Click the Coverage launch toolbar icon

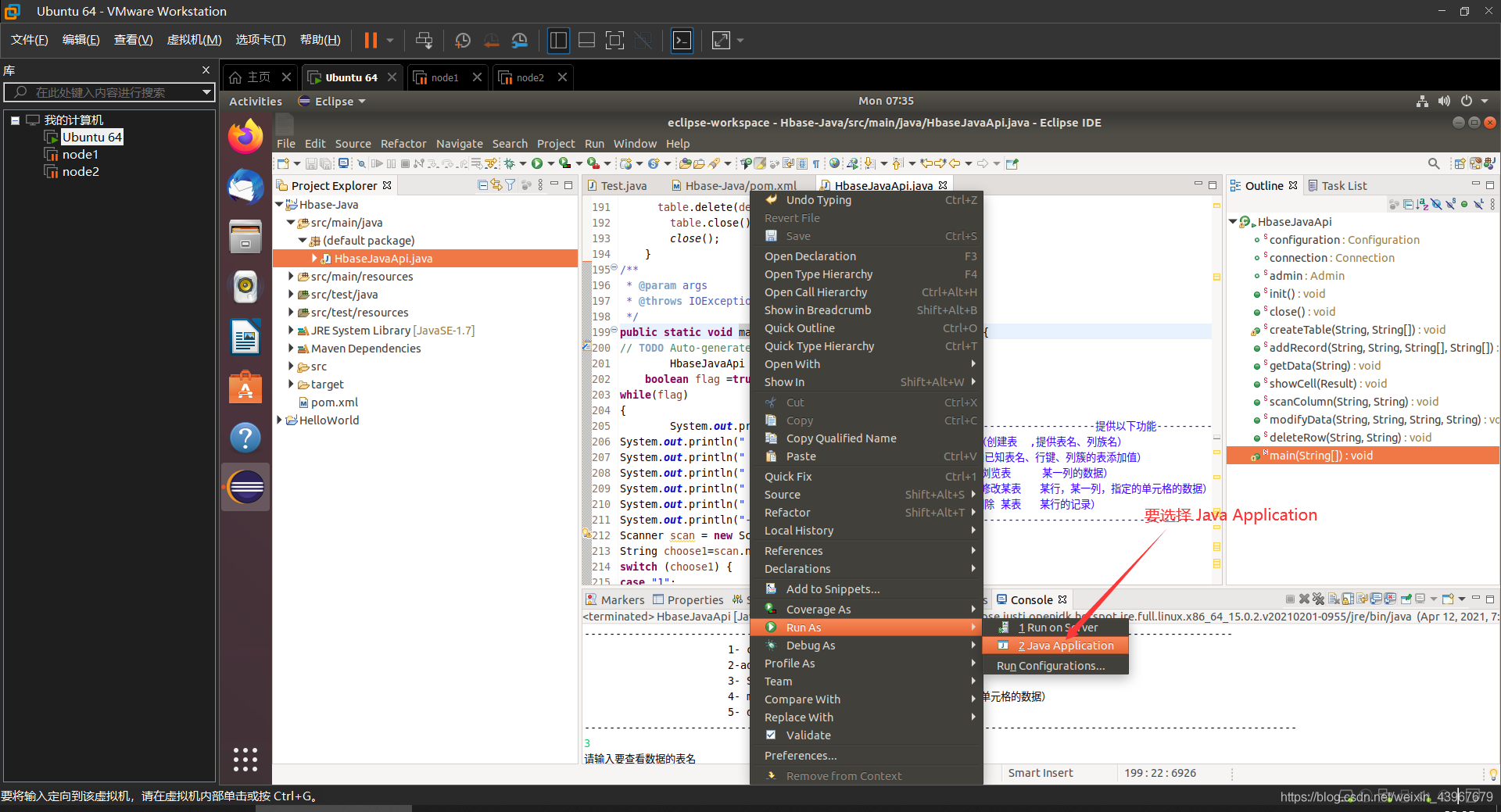pos(564,163)
